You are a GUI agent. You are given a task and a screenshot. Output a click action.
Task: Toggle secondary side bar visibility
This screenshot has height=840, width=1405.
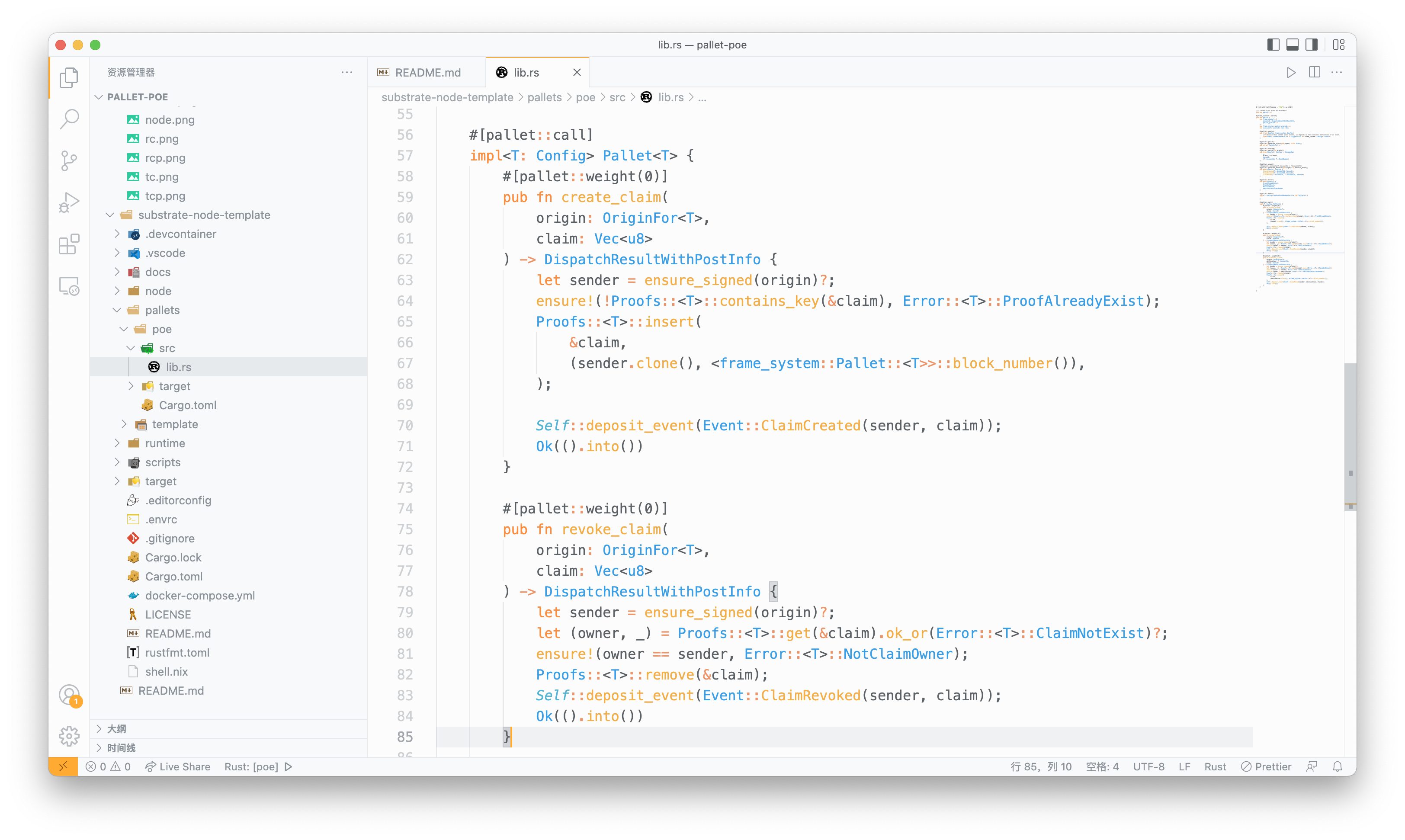(x=1312, y=45)
